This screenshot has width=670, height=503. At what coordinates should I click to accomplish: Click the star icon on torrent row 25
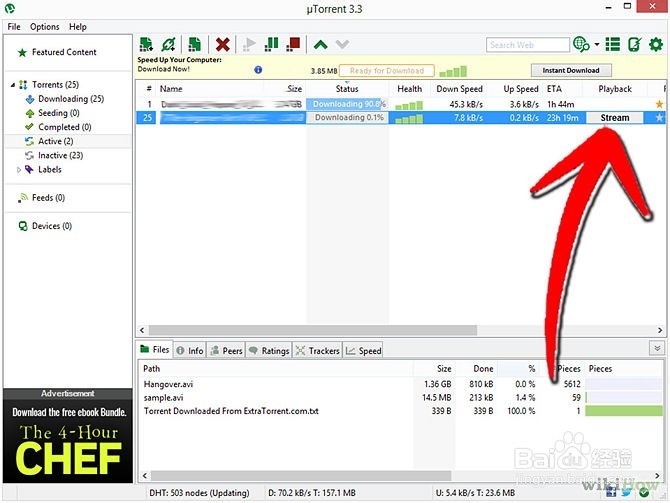[x=659, y=118]
